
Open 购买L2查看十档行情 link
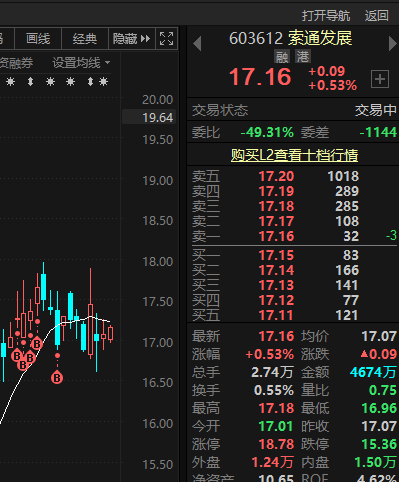click(x=294, y=155)
